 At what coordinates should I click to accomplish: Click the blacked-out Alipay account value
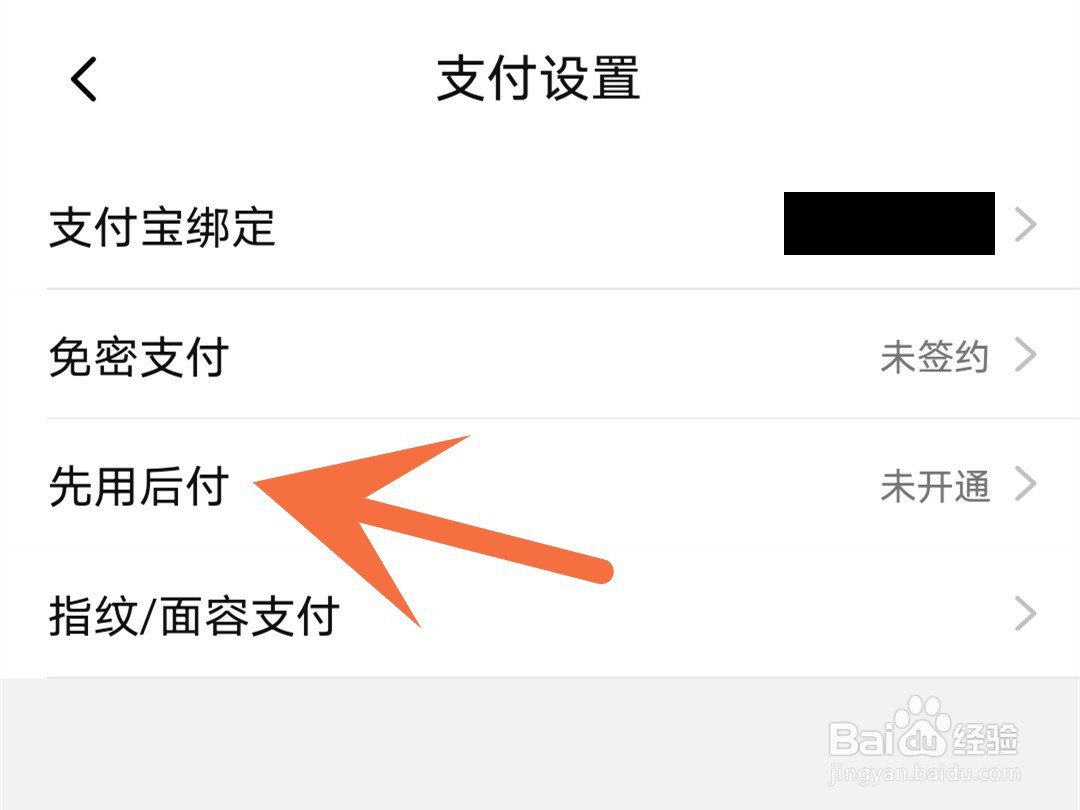pos(889,223)
